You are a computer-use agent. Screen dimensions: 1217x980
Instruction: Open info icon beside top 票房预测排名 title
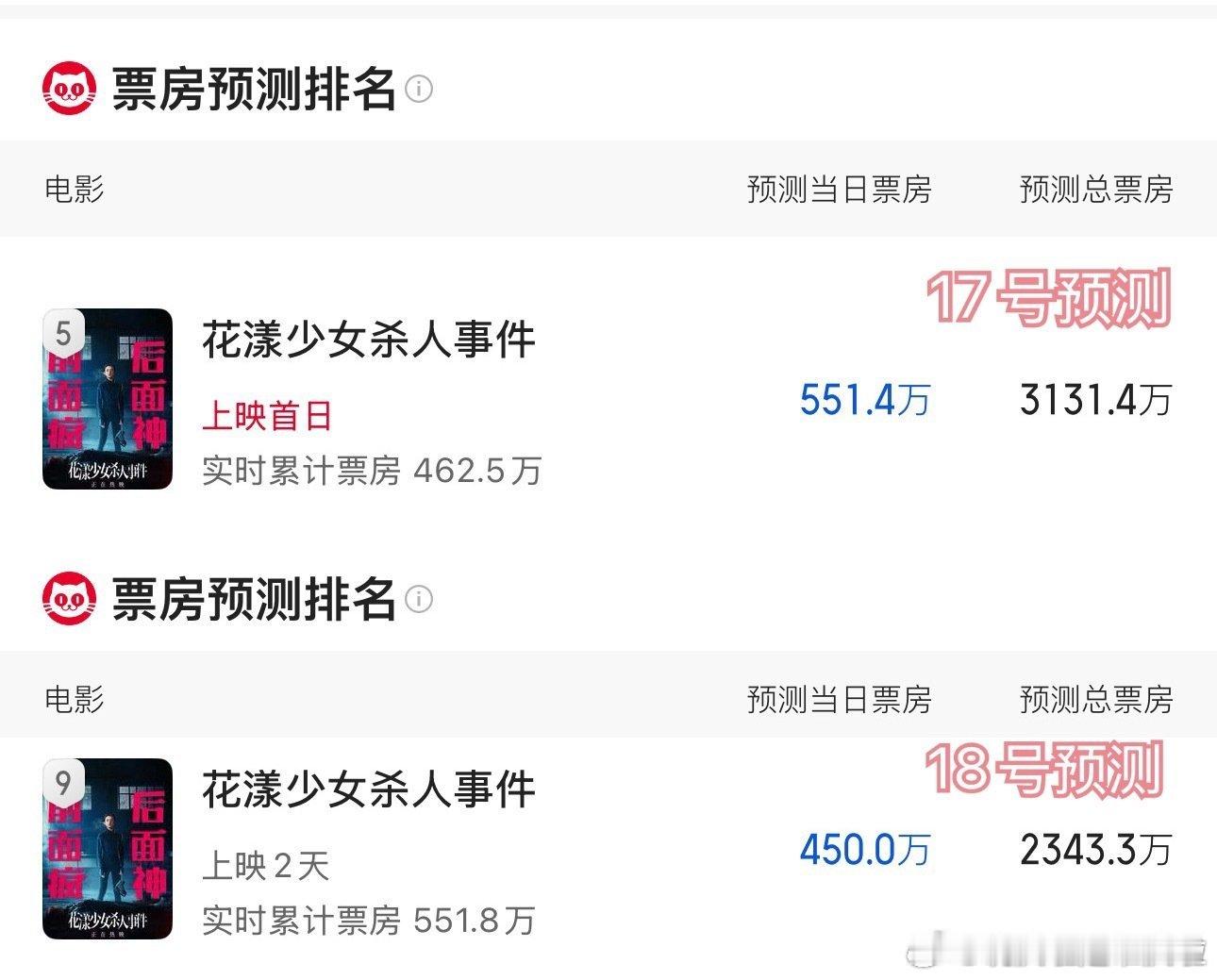(x=419, y=89)
